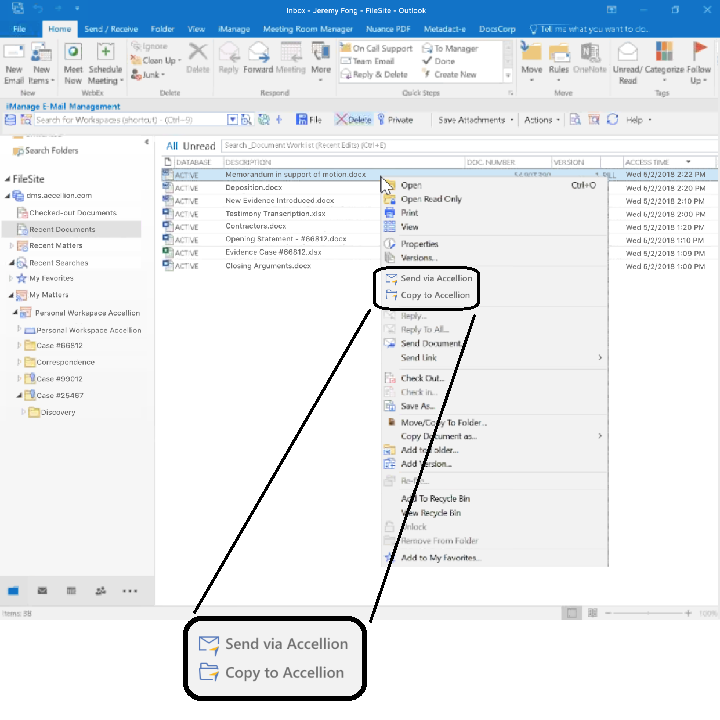Click the Refresh icon in iManage toolbar
720x720 pixels.
click(612, 119)
